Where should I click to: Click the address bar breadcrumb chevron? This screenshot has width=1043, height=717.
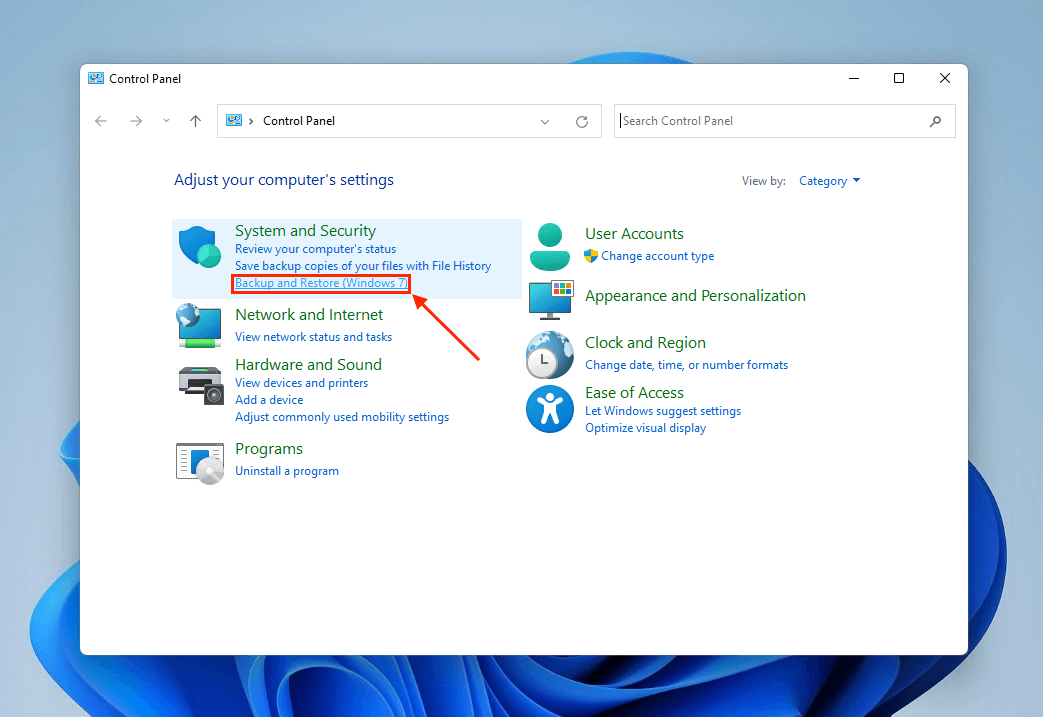click(x=251, y=121)
